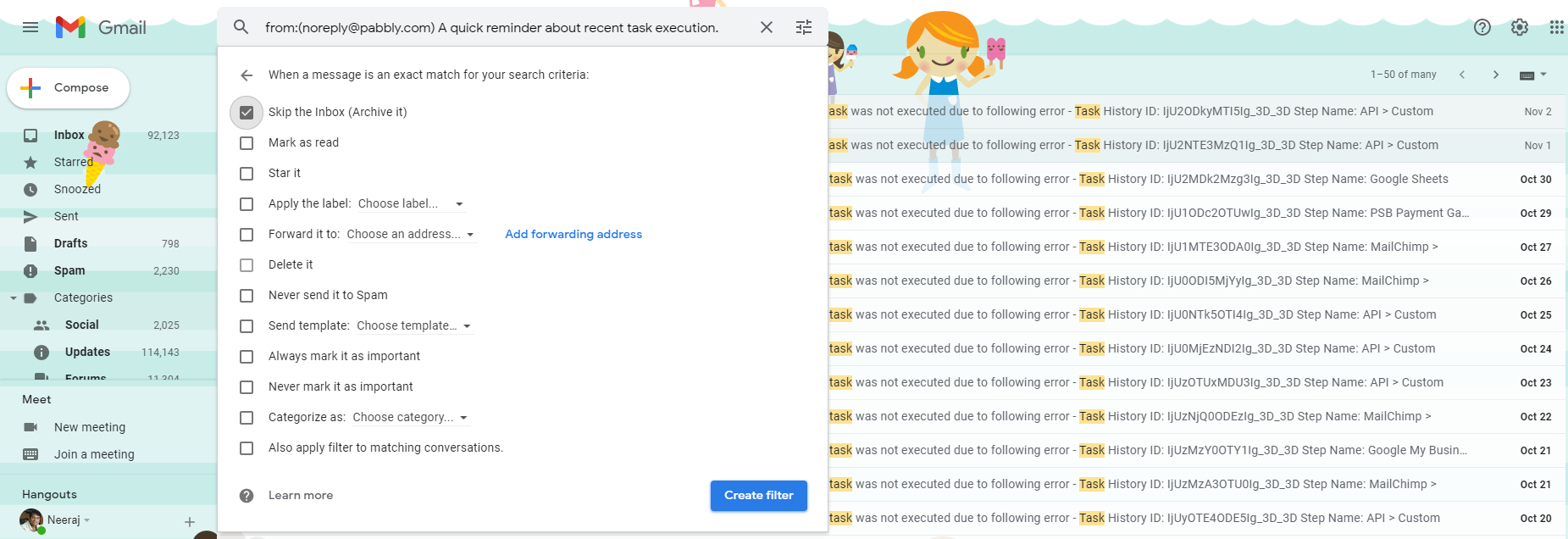Open Choose category dropdown
This screenshot has height=539, width=1568.
[410, 417]
